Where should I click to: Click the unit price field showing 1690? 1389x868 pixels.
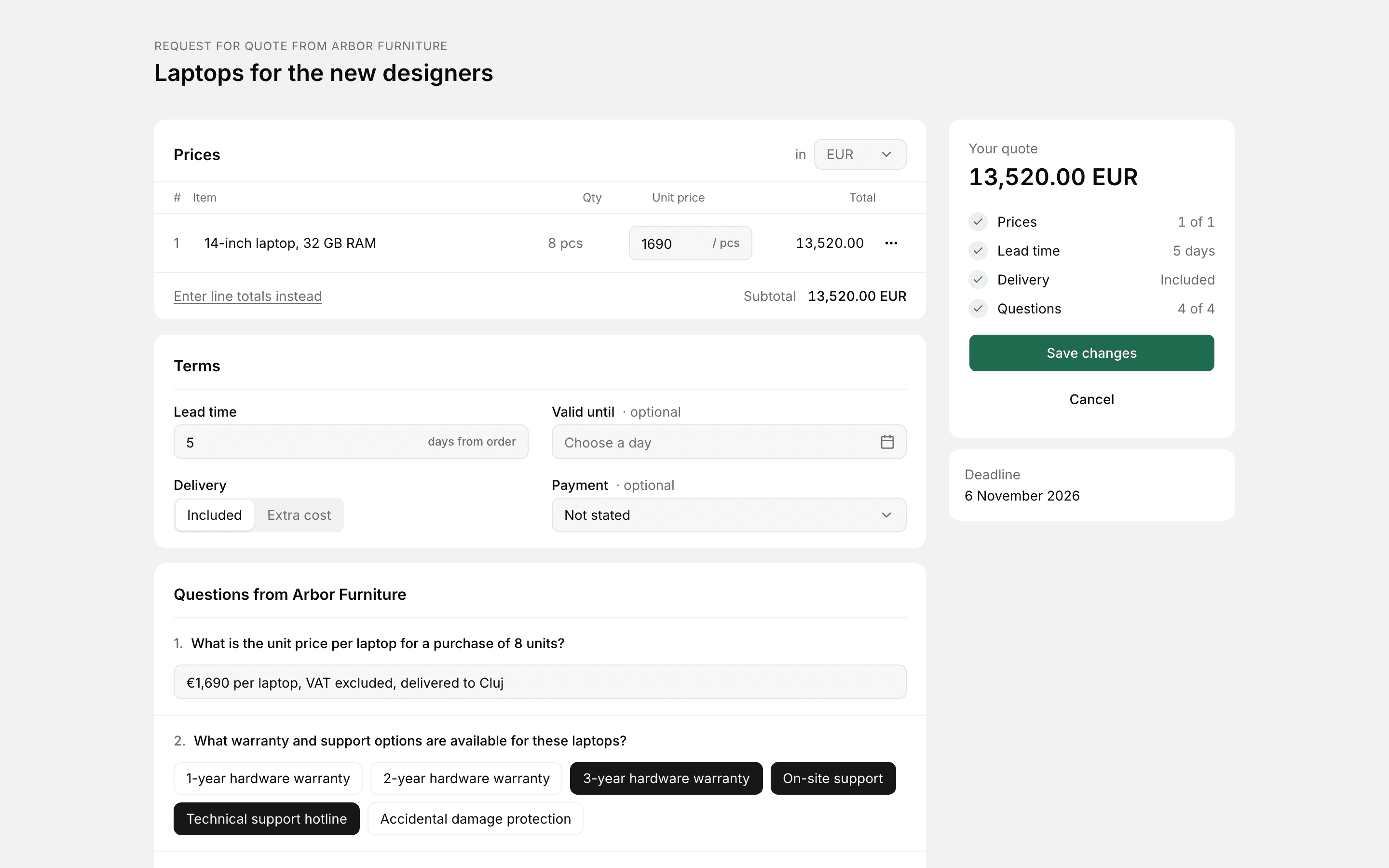[690, 244]
